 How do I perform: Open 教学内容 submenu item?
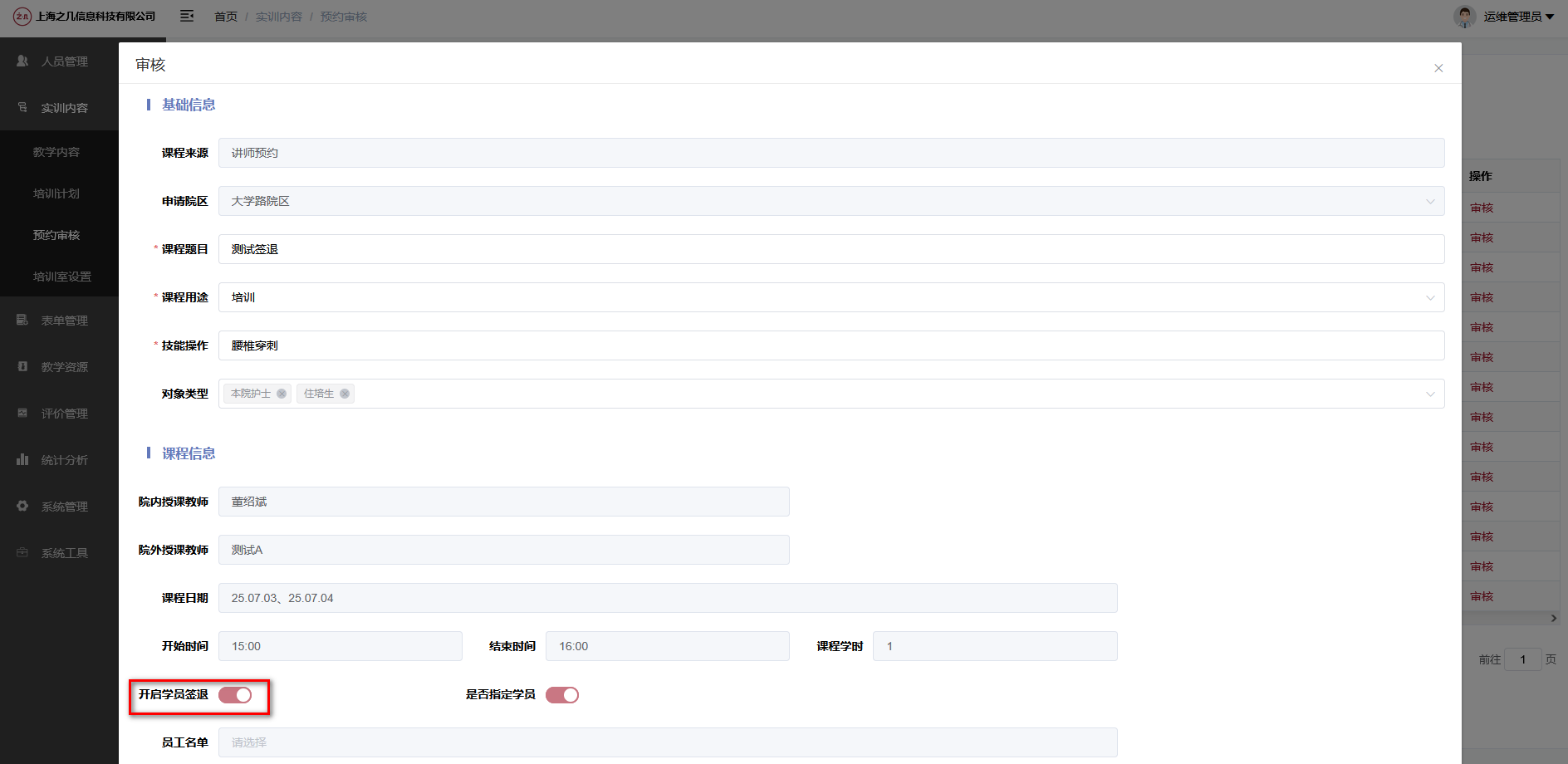pyautogui.click(x=56, y=152)
